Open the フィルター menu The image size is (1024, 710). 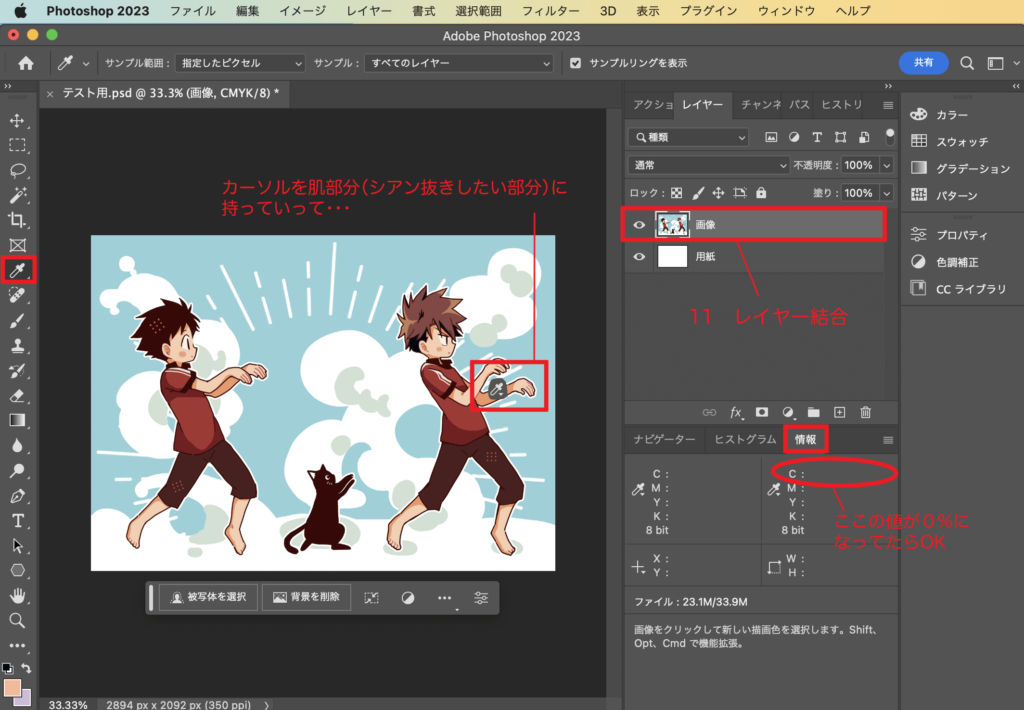[550, 11]
